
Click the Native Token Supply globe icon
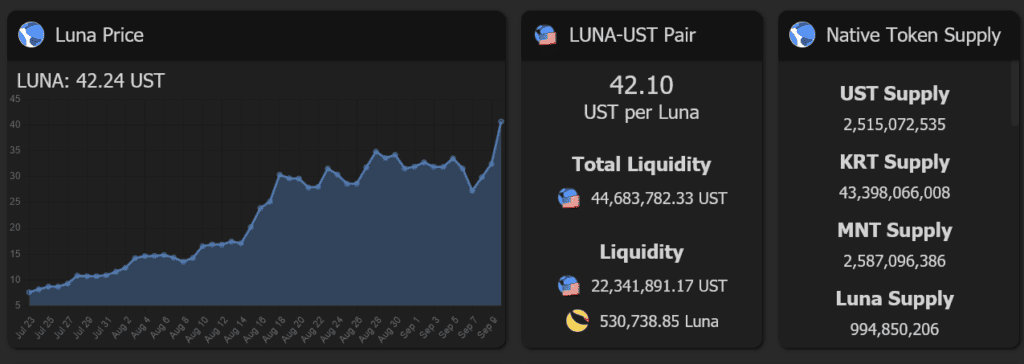coord(802,35)
